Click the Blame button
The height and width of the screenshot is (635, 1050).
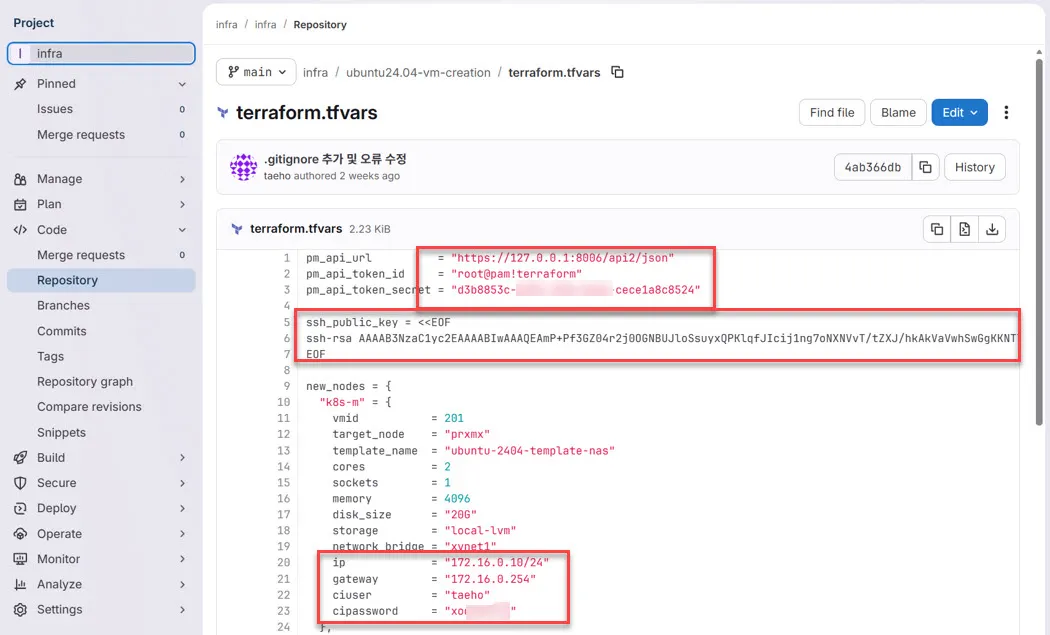click(x=898, y=113)
